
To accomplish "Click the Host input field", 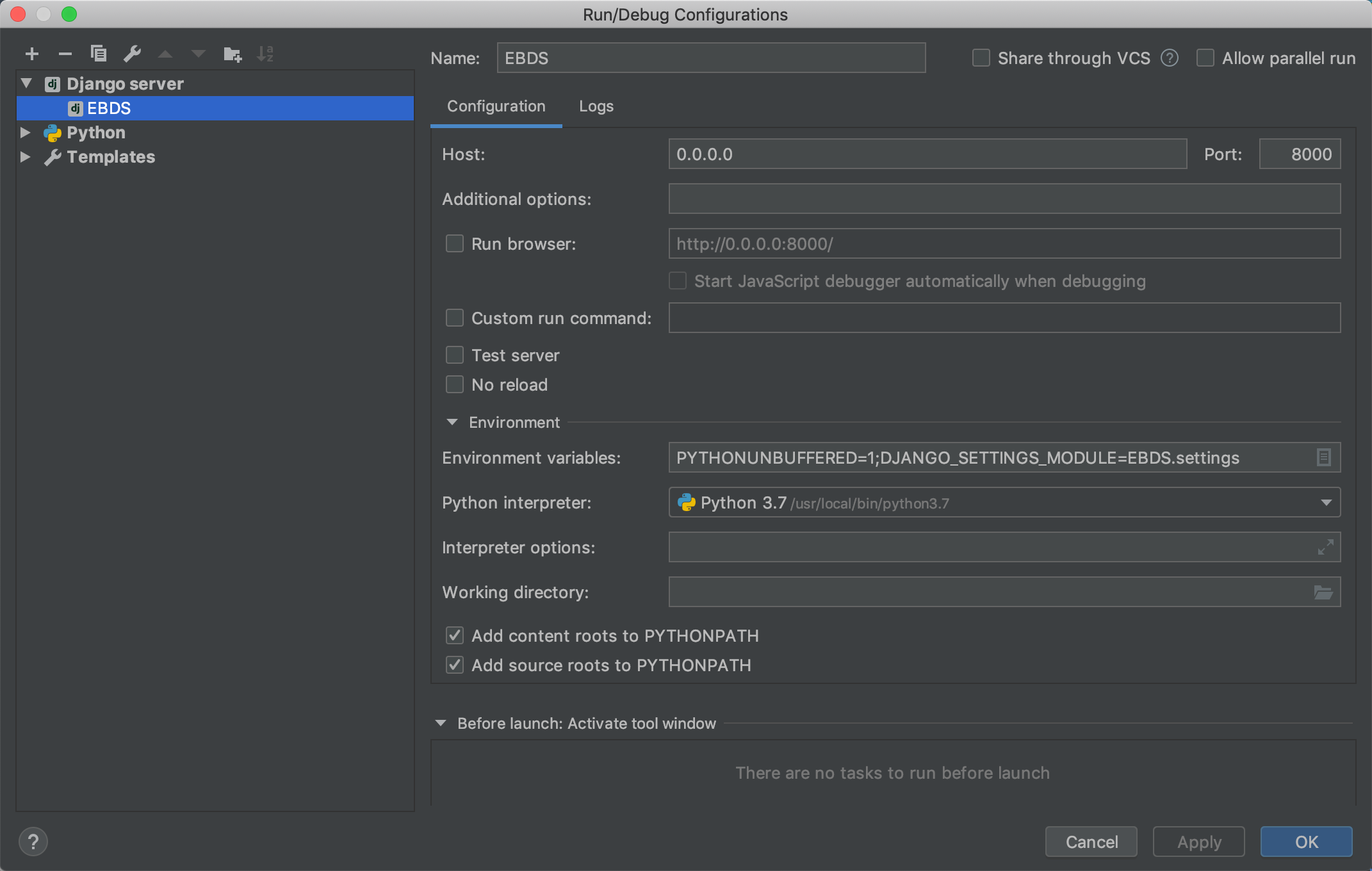I will pos(927,154).
